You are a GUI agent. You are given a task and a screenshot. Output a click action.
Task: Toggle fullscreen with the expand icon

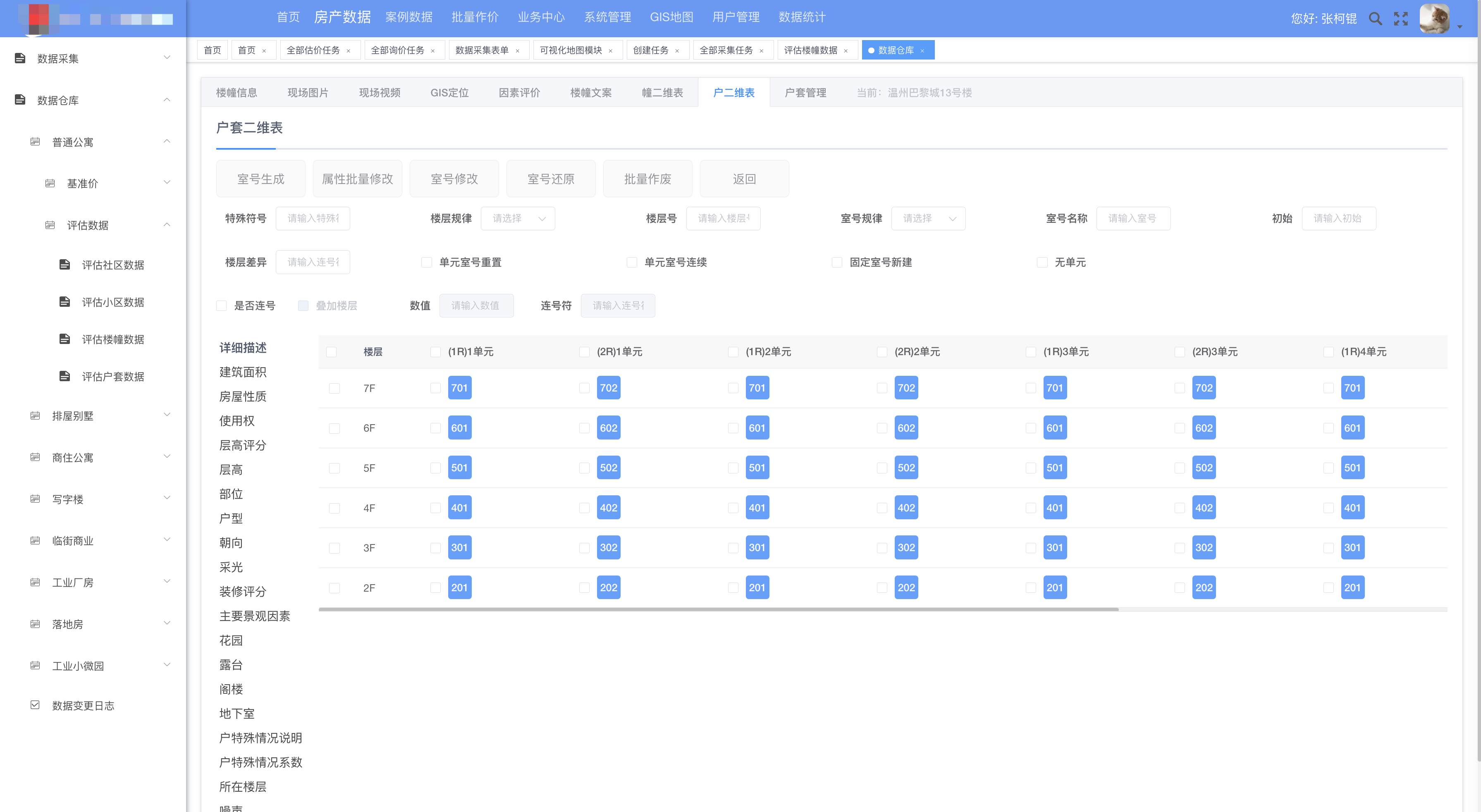1401,19
